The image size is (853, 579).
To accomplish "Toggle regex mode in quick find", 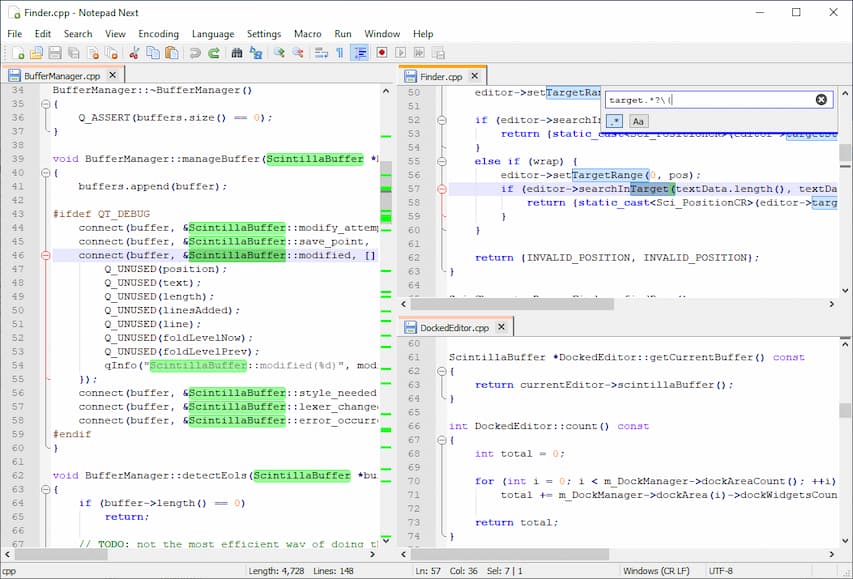I will tap(614, 121).
